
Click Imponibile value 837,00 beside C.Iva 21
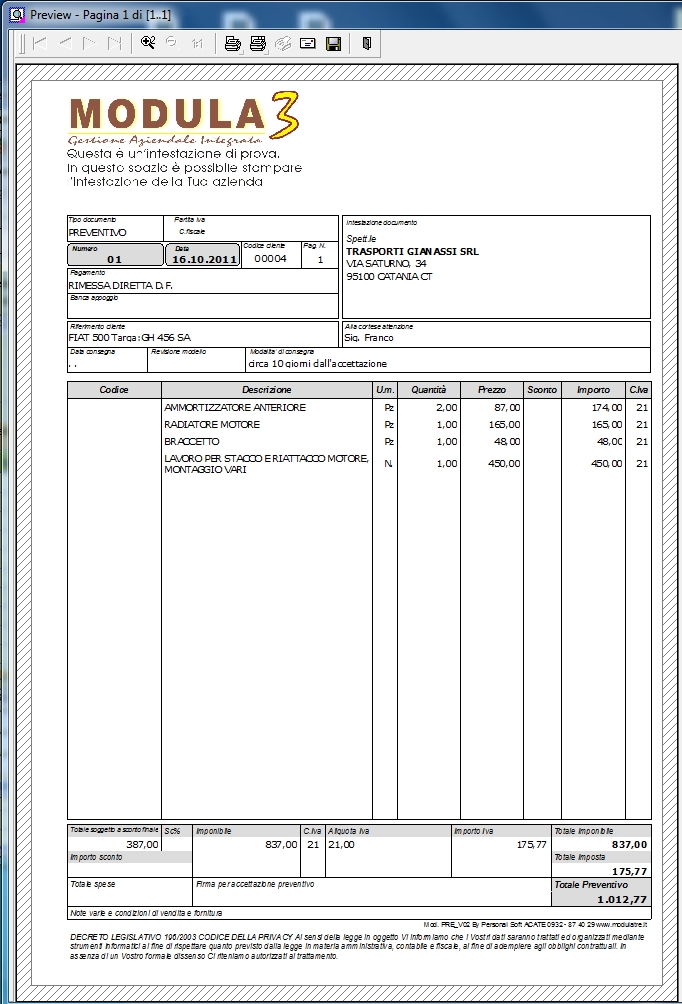pos(281,845)
